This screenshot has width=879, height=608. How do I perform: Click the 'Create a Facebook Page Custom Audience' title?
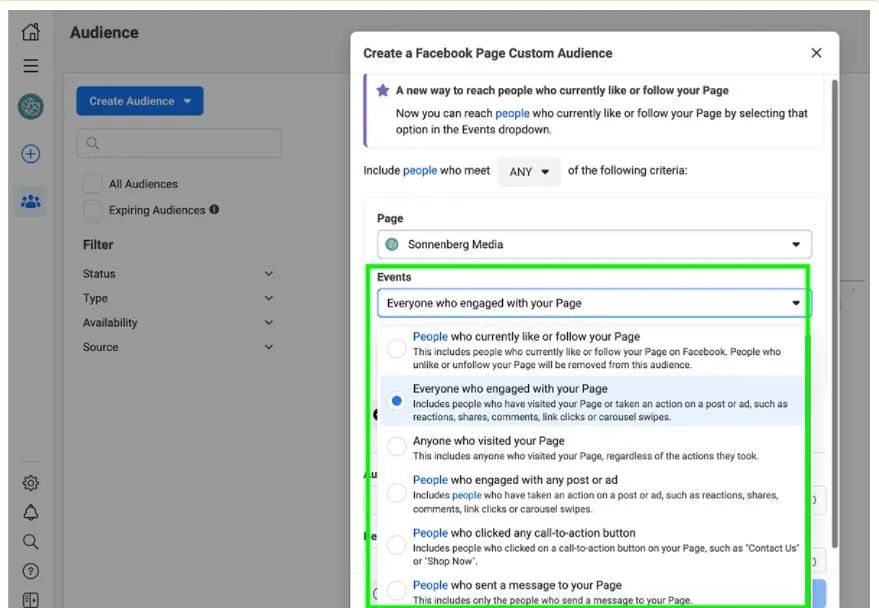tap(488, 53)
